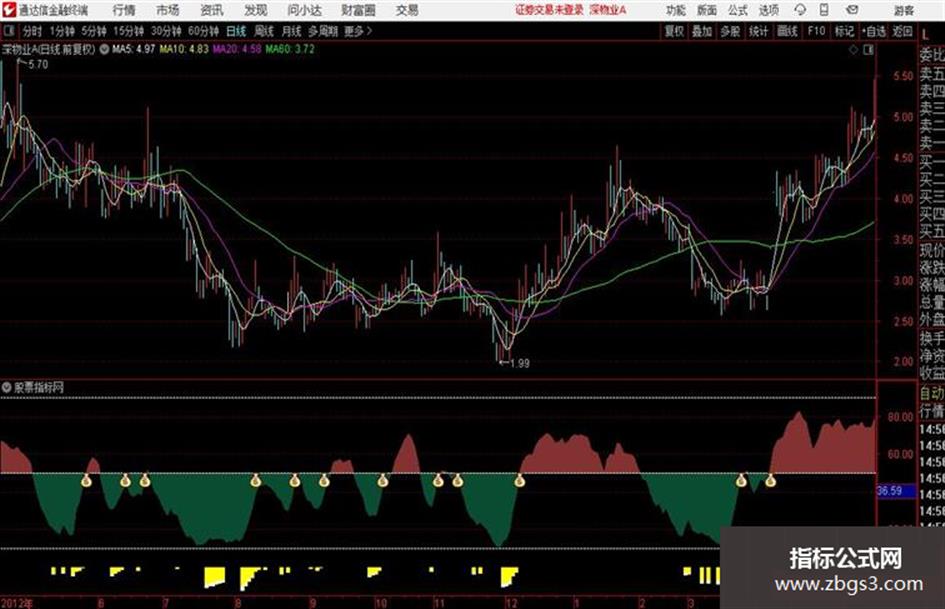Click the 36.59 value marker on indicator axis
The height and width of the screenshot is (609, 945).
pos(889,491)
